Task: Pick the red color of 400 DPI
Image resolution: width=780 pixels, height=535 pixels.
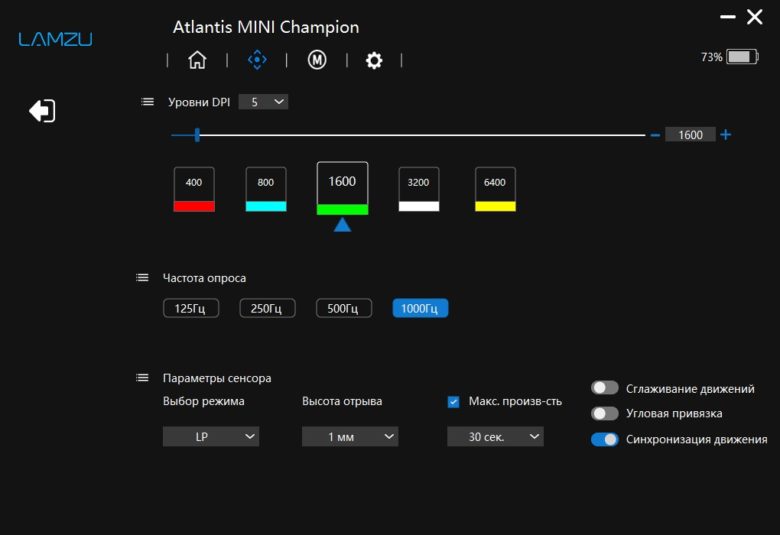Action: coord(194,207)
